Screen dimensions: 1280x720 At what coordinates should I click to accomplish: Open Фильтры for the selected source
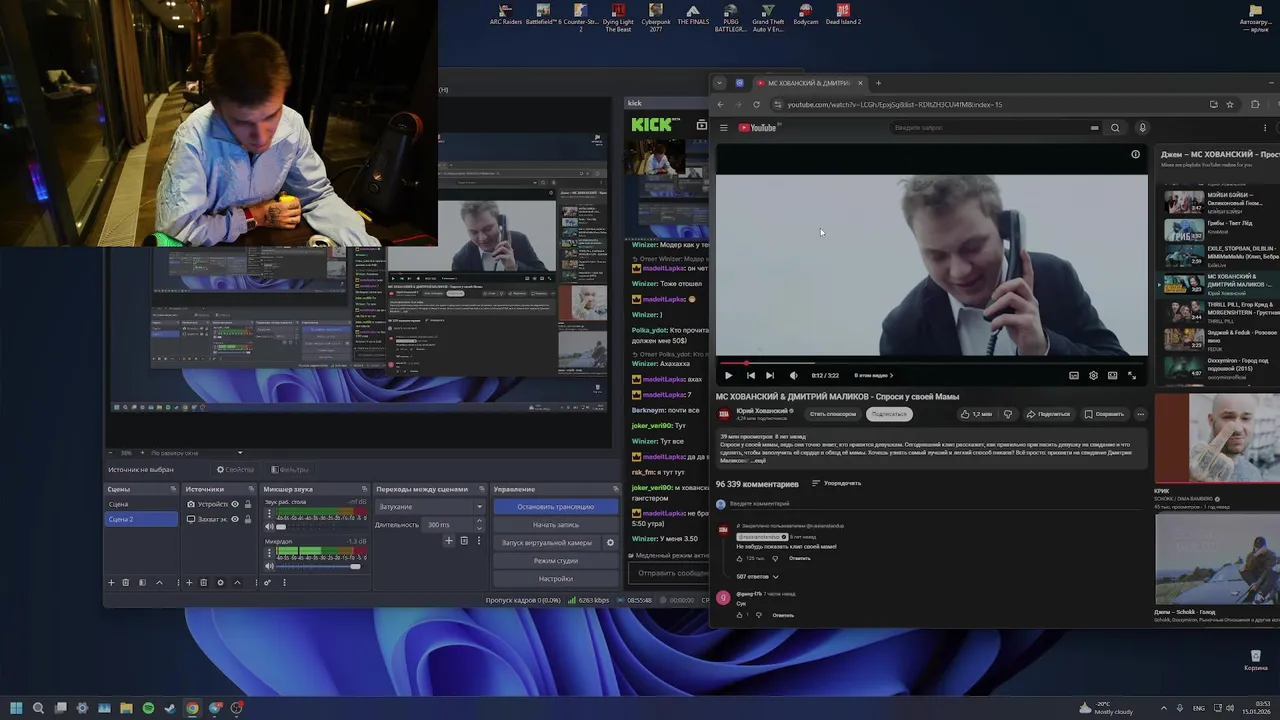coord(290,469)
